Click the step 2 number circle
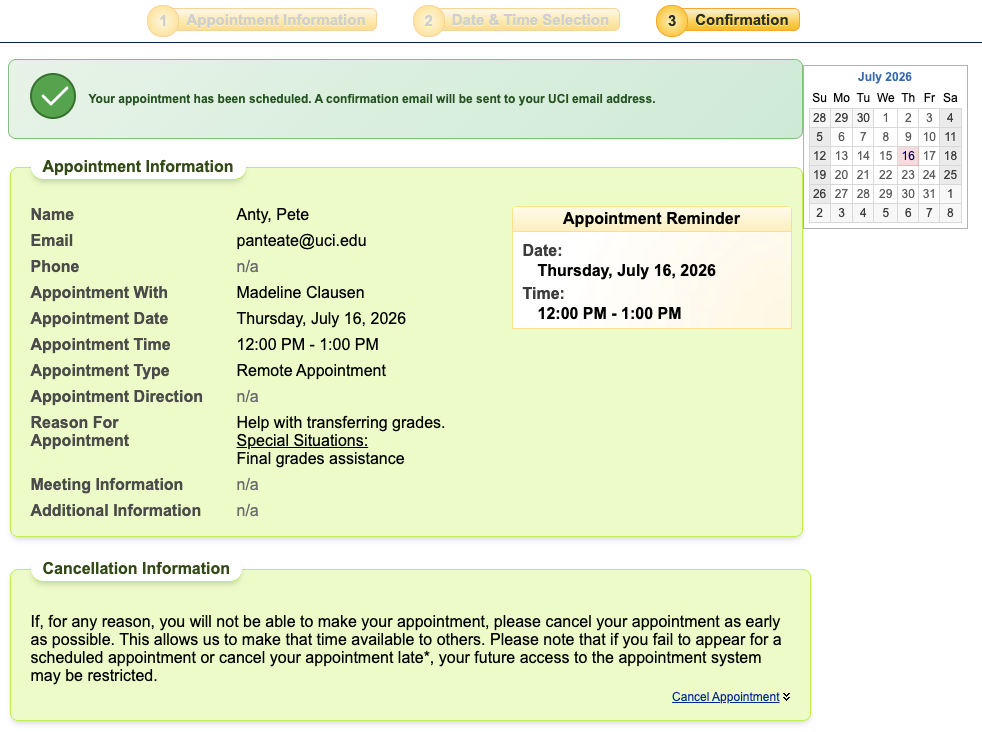The width and height of the screenshot is (982, 732). point(428,21)
